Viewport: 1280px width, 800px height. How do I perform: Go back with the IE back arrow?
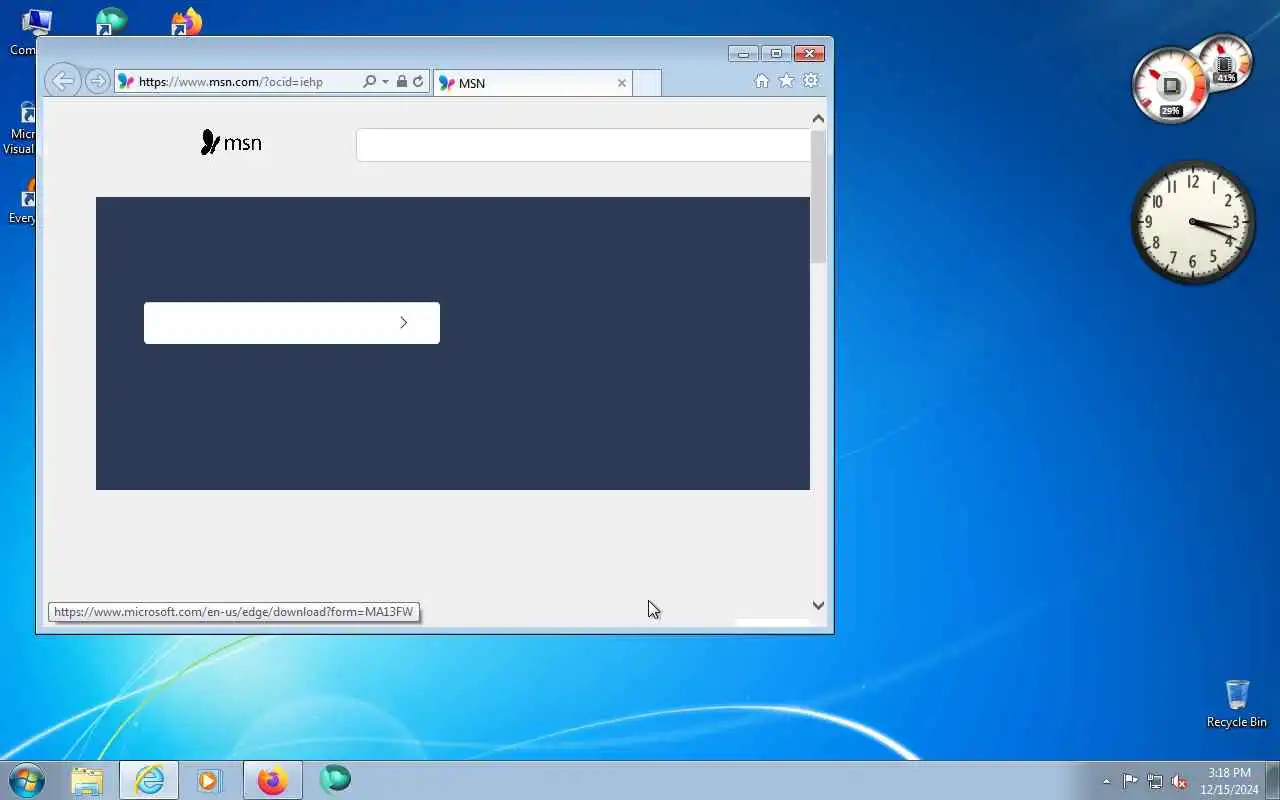coord(63,81)
